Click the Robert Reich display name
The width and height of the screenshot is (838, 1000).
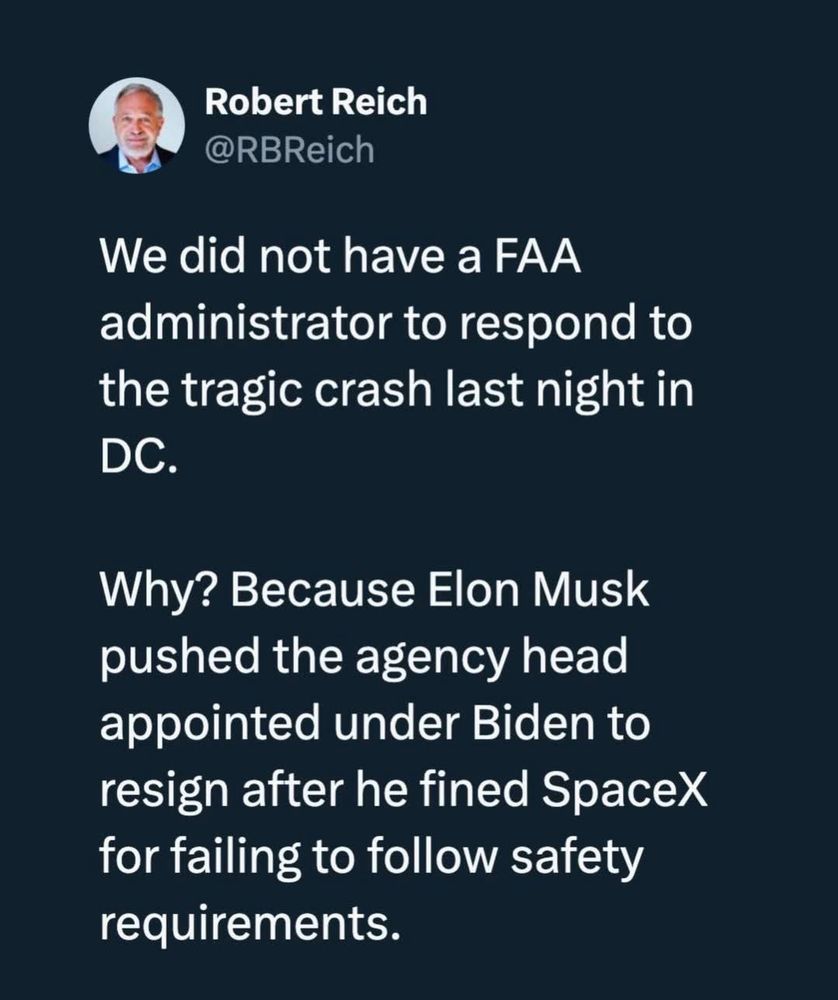tap(316, 102)
